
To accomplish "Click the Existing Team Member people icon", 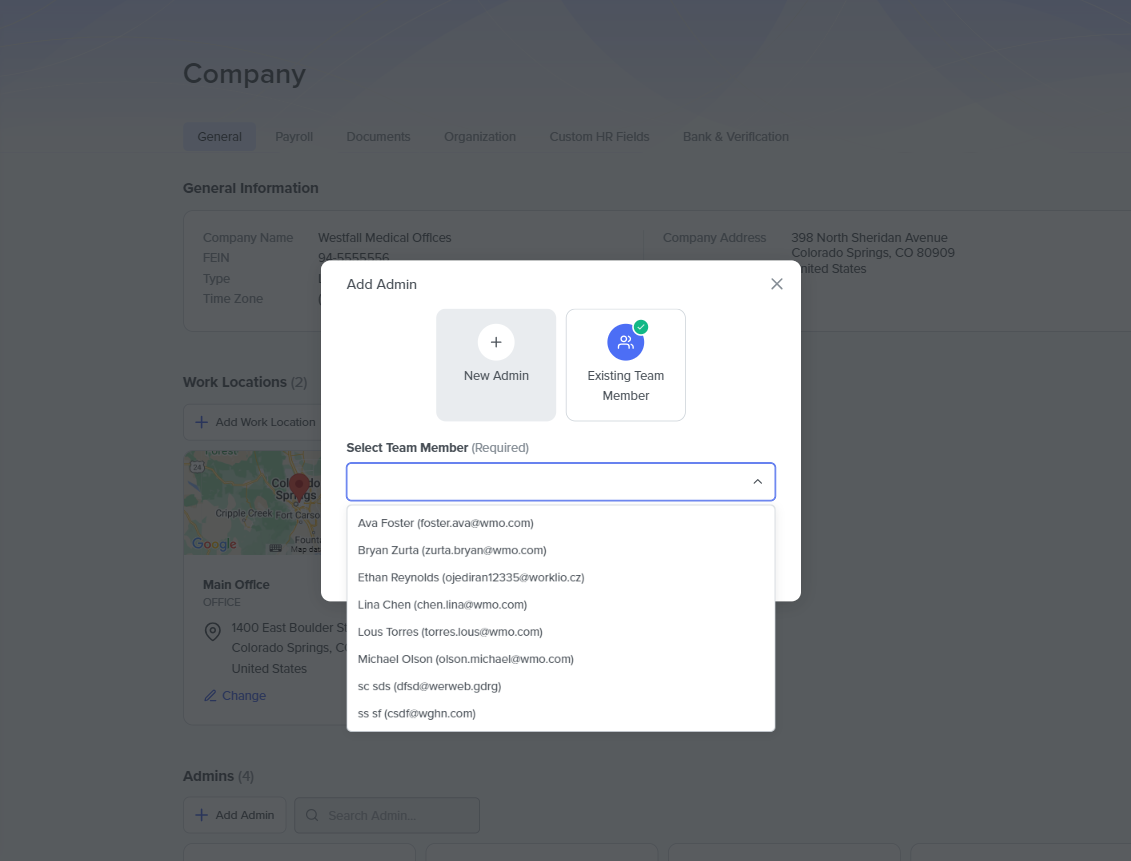I will pos(625,342).
